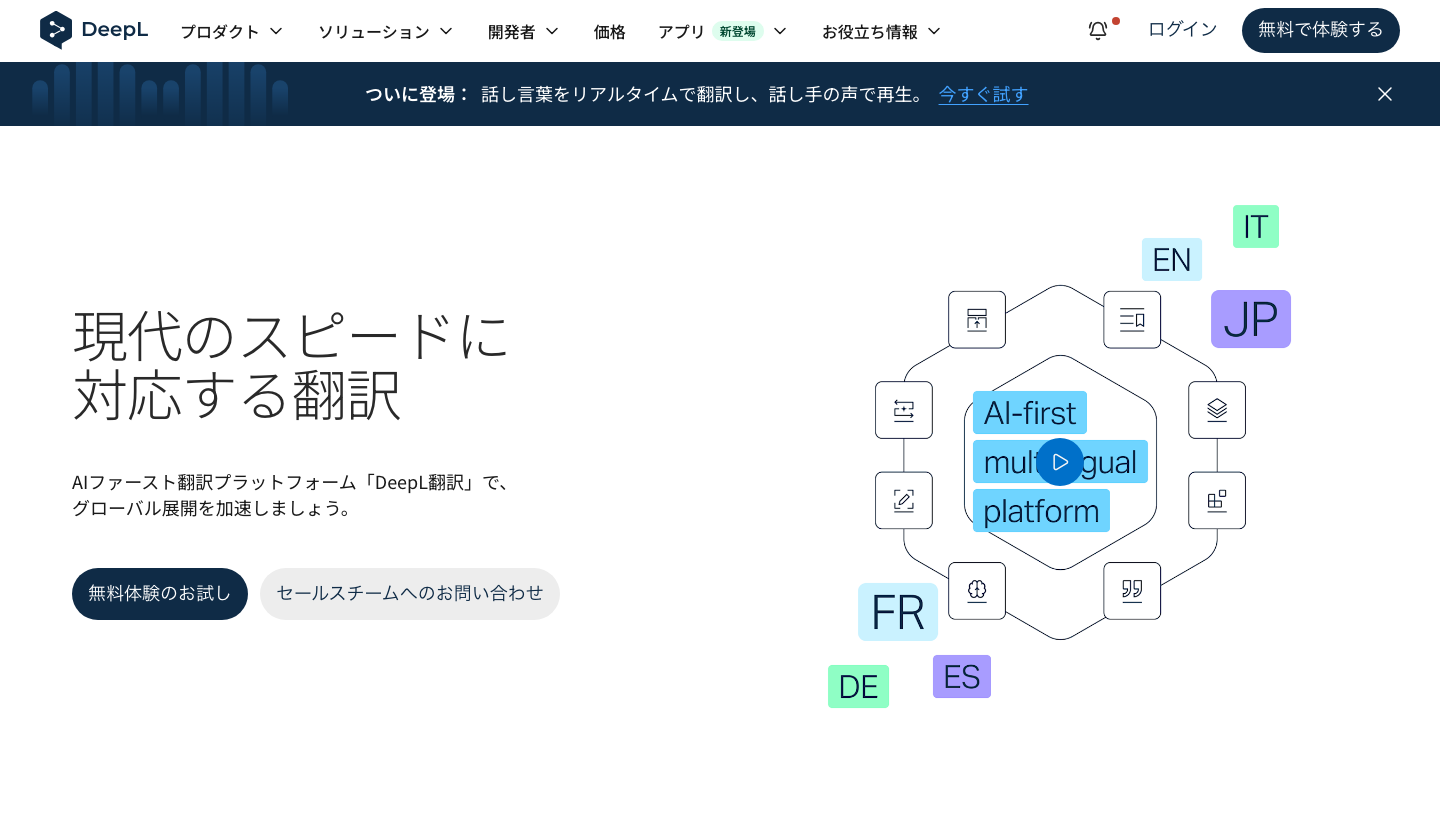Expand the アプリ menu
The width and height of the screenshot is (1440, 820).
(x=723, y=31)
